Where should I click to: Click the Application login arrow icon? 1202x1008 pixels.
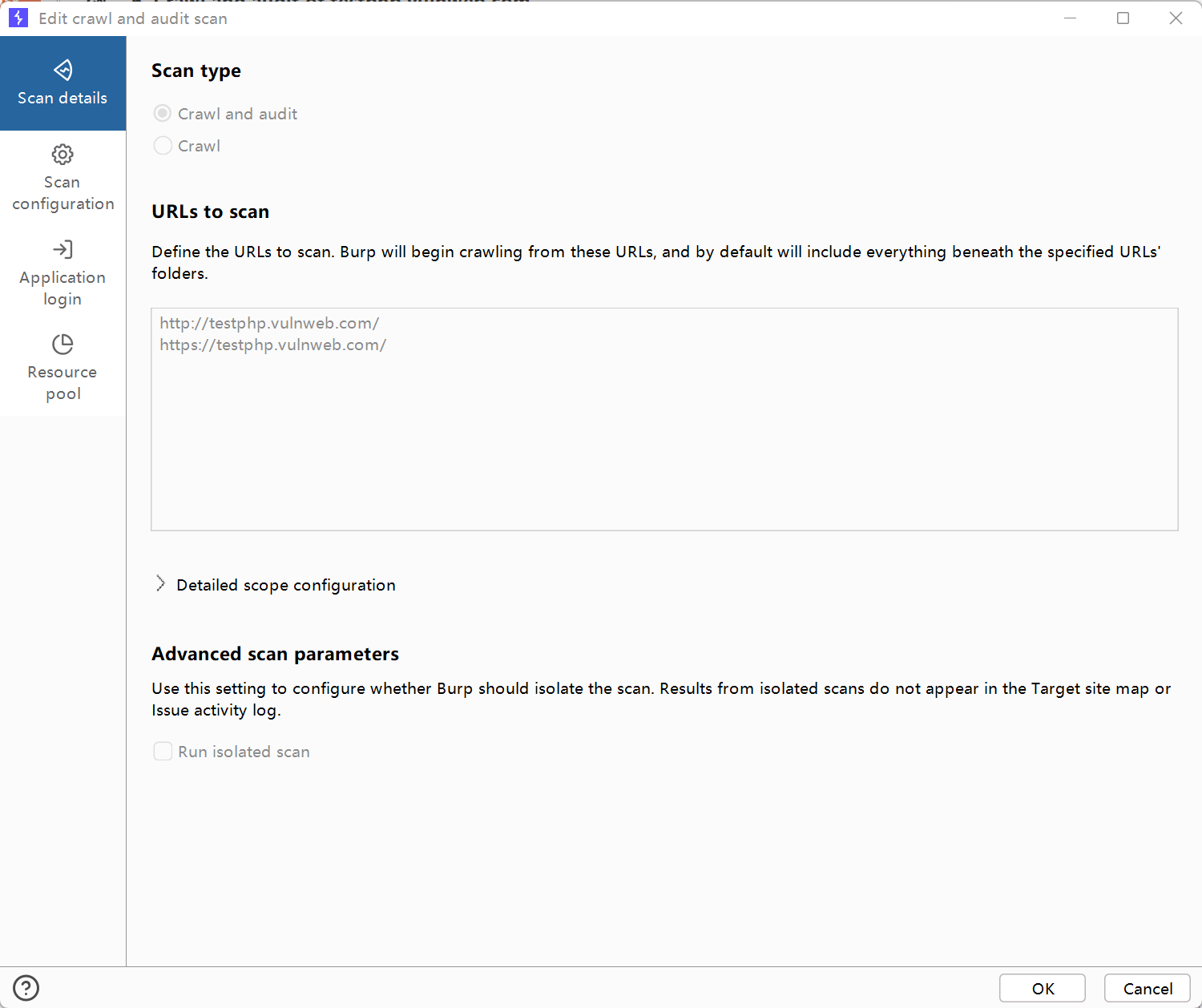63,249
